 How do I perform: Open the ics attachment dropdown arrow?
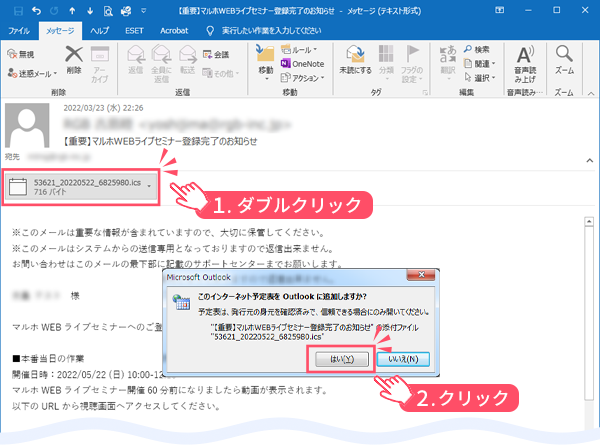[149, 186]
